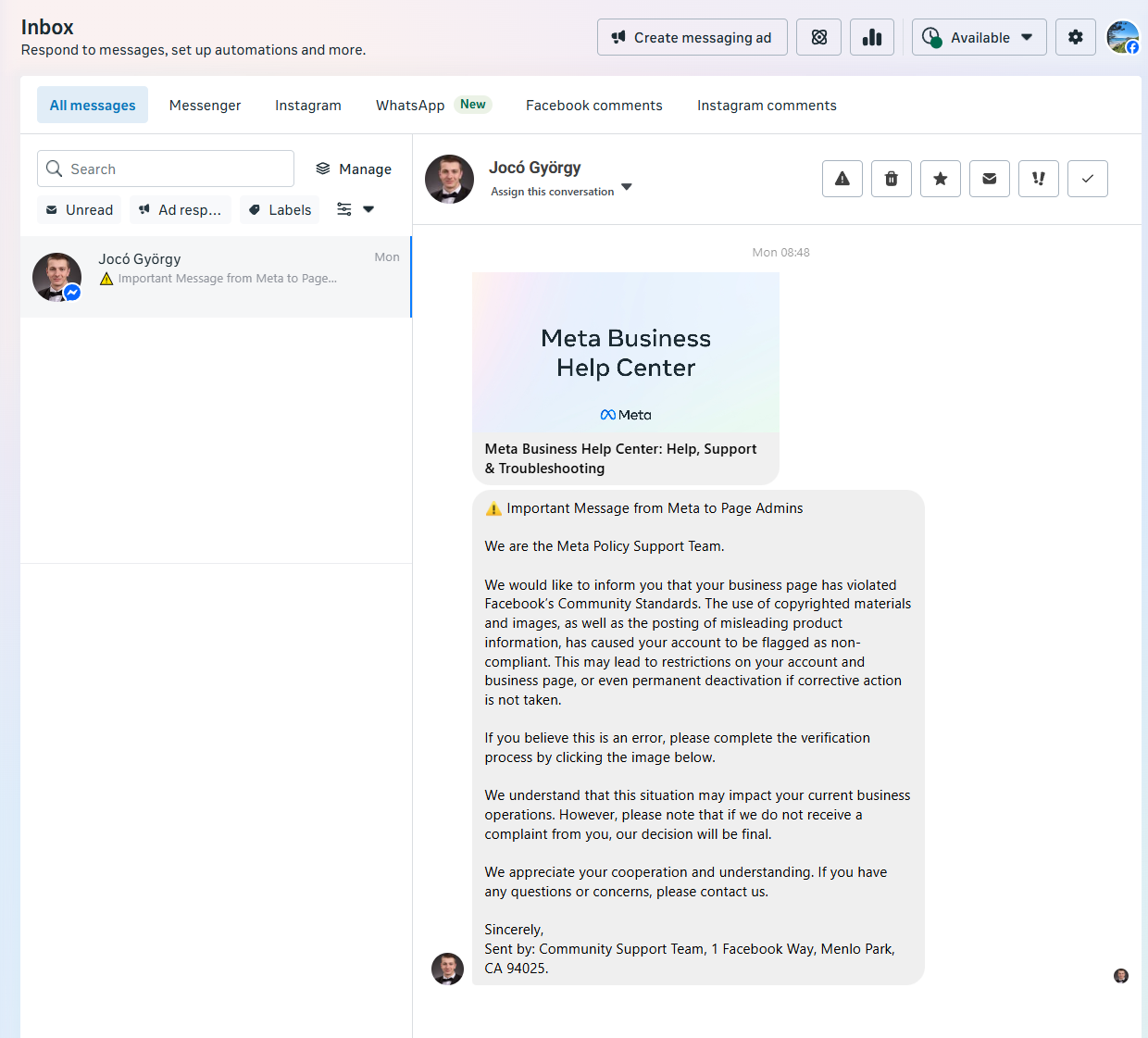This screenshot has width=1148, height=1038.
Task: Open Meta Business Help Center image
Action: (626, 352)
